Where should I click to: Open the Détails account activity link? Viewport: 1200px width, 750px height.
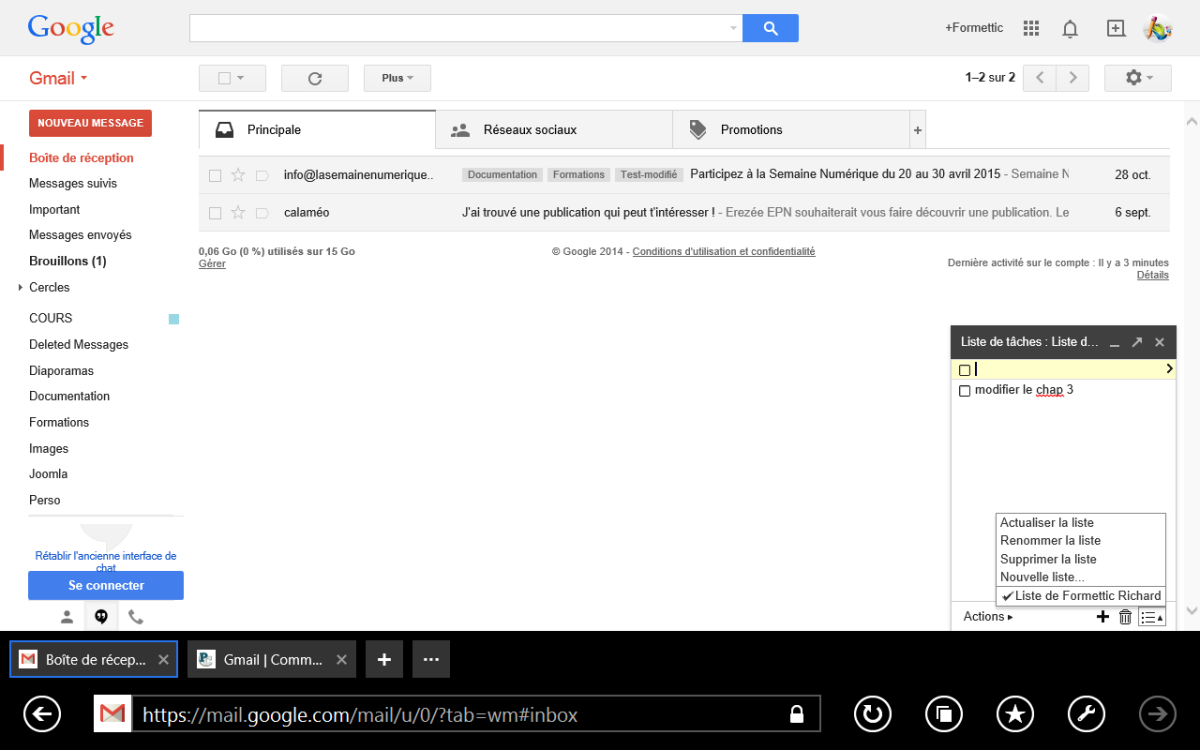pos(1153,275)
